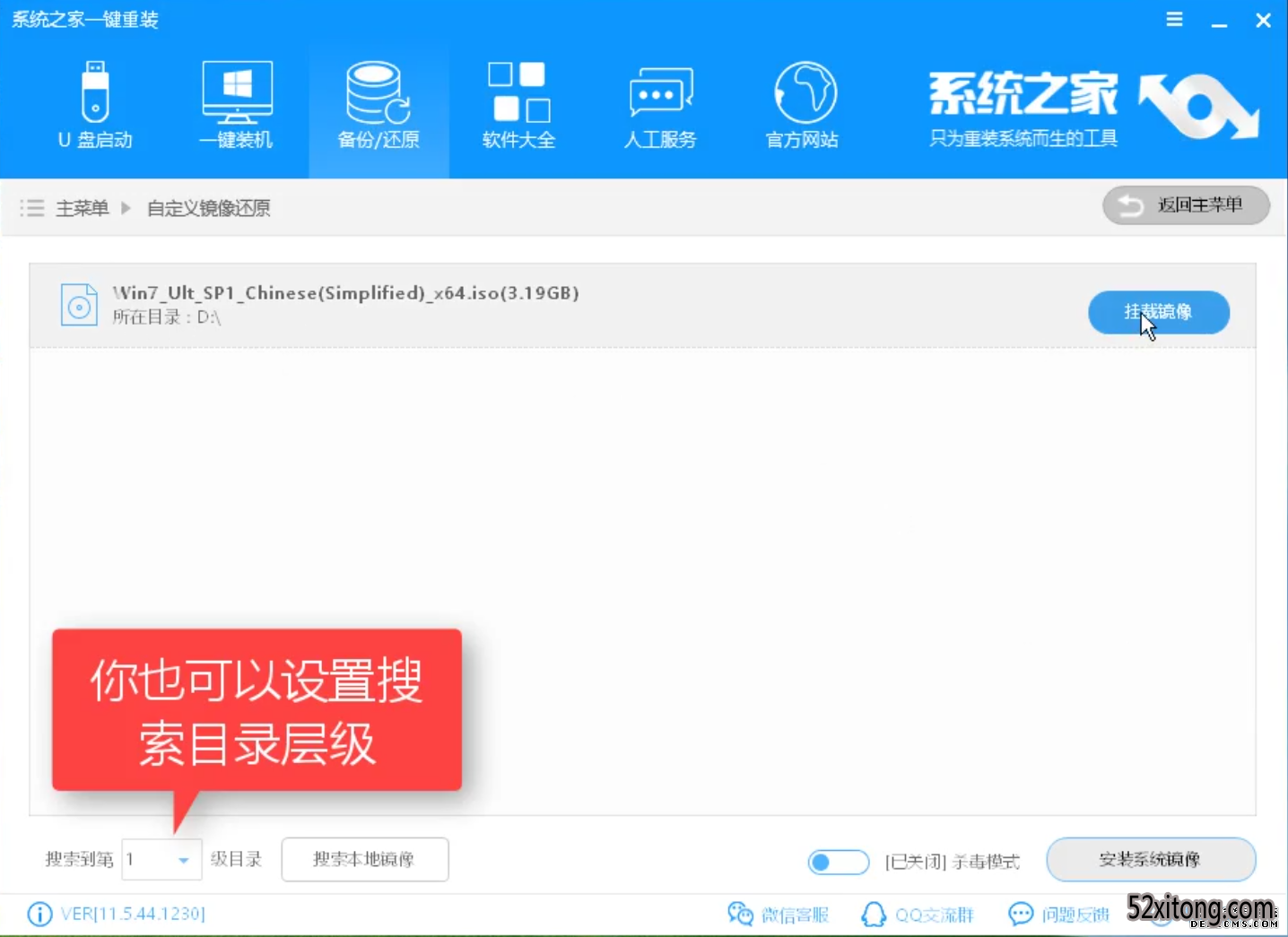
Task: Click the 搜索本地镜像 search button
Action: coord(364,859)
